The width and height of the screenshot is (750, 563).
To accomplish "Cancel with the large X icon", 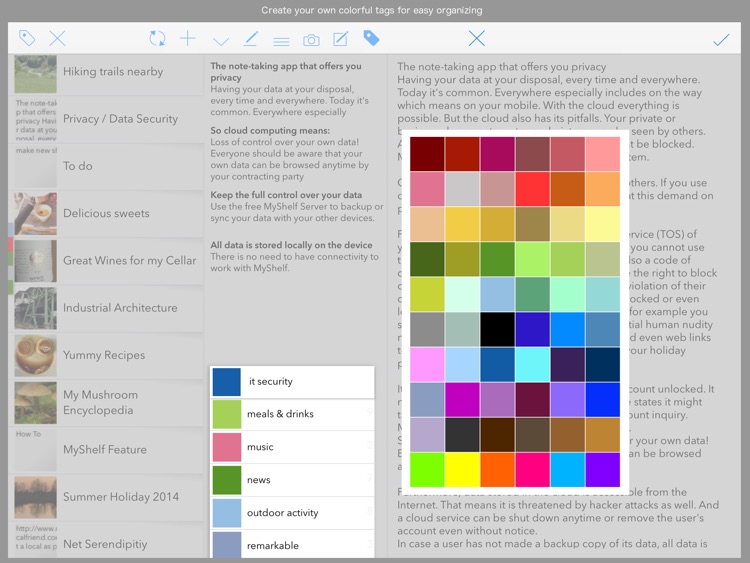I will coord(476,38).
